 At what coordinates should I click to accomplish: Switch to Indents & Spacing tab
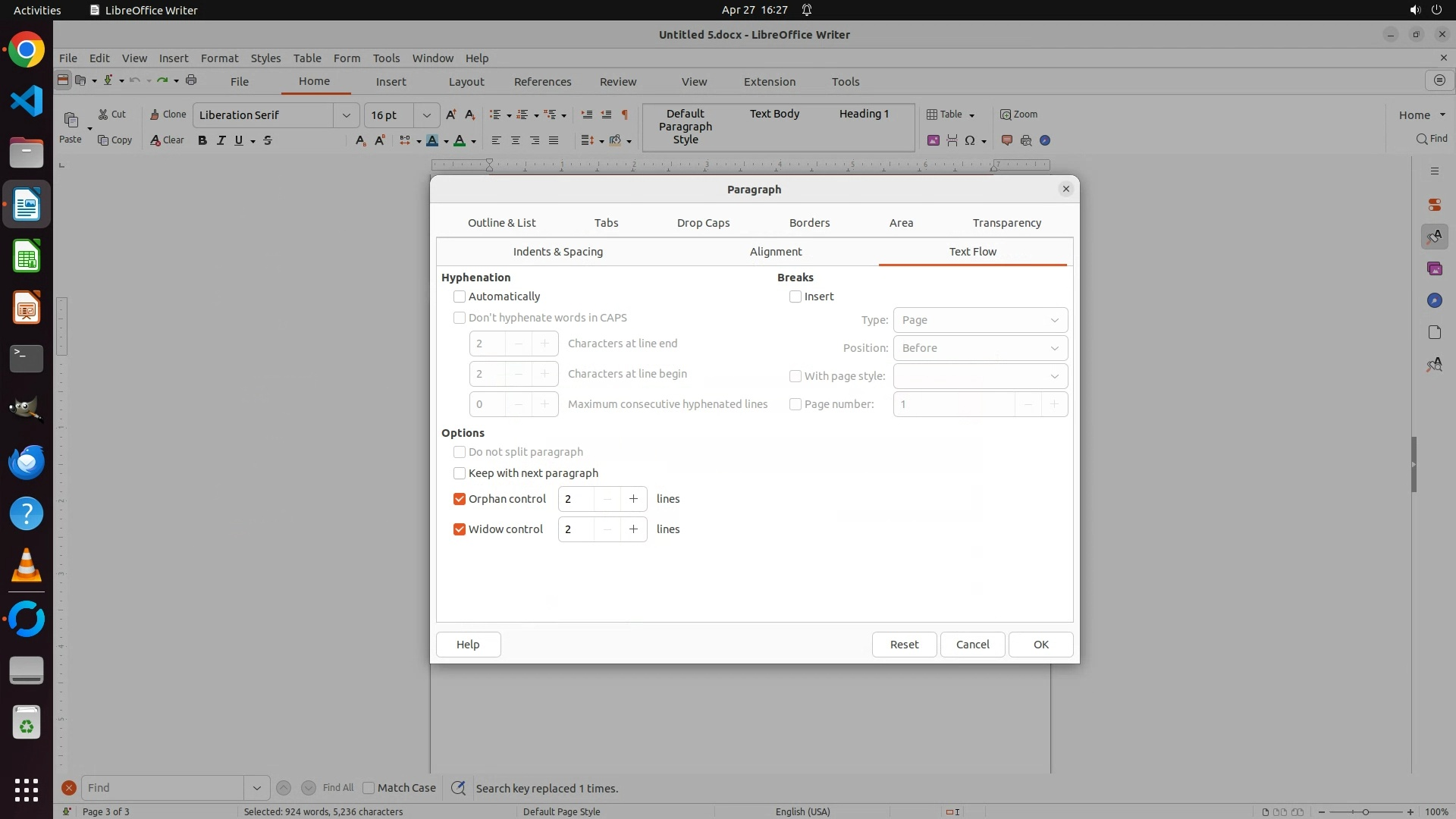pos(557,252)
